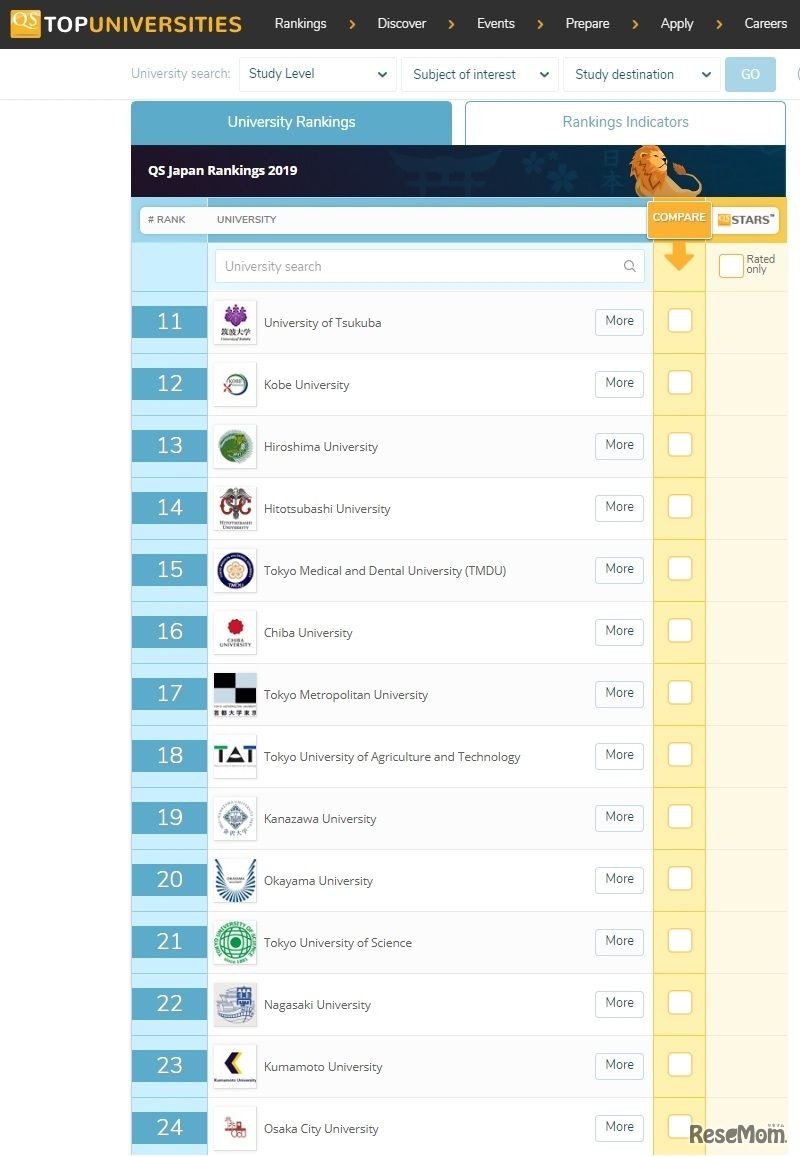Image resolution: width=800 pixels, height=1157 pixels.
Task: Switch to University Rankings tab
Action: point(292,122)
